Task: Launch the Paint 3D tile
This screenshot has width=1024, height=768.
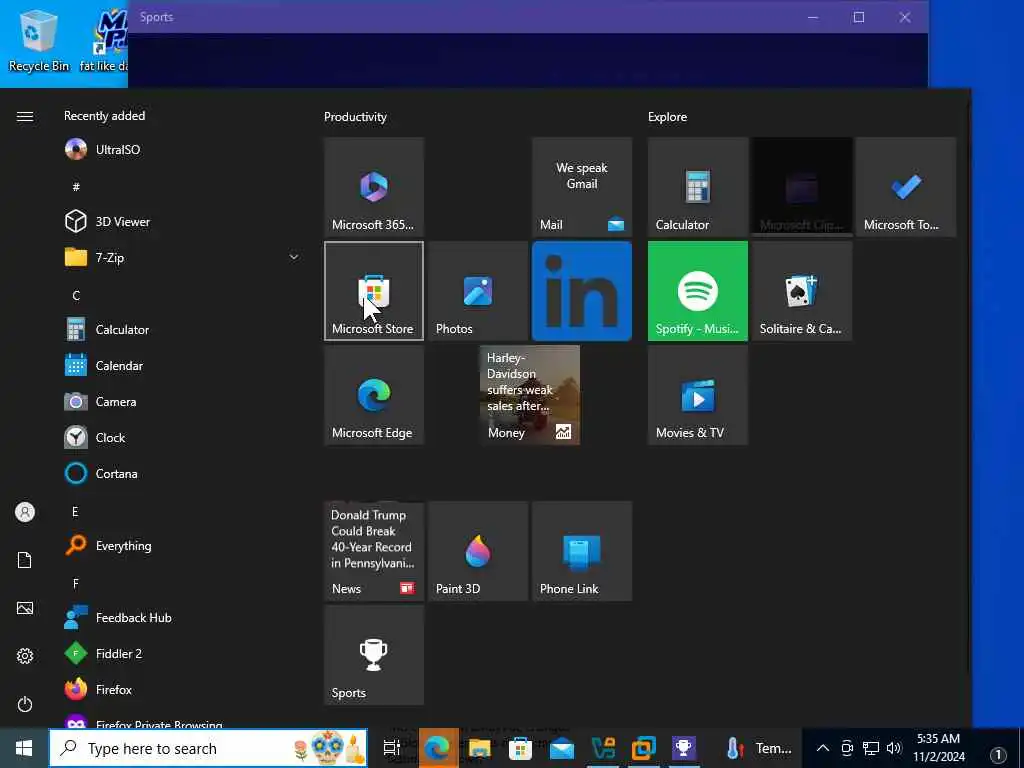Action: (x=478, y=551)
